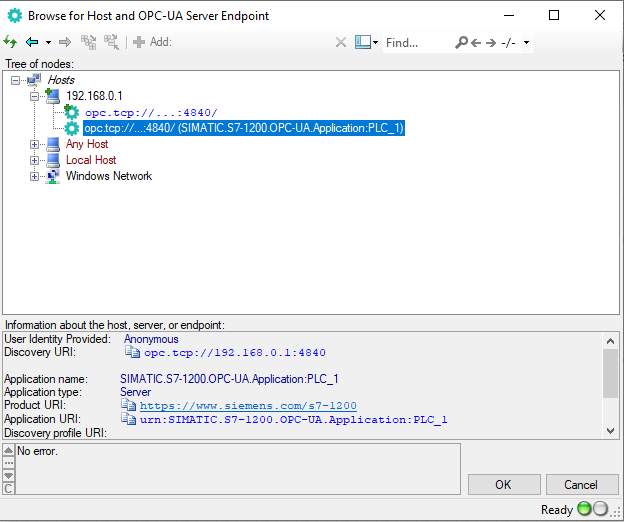Viewport: 624px width, 522px height.
Task: Click the plus Add button
Action: point(152,42)
